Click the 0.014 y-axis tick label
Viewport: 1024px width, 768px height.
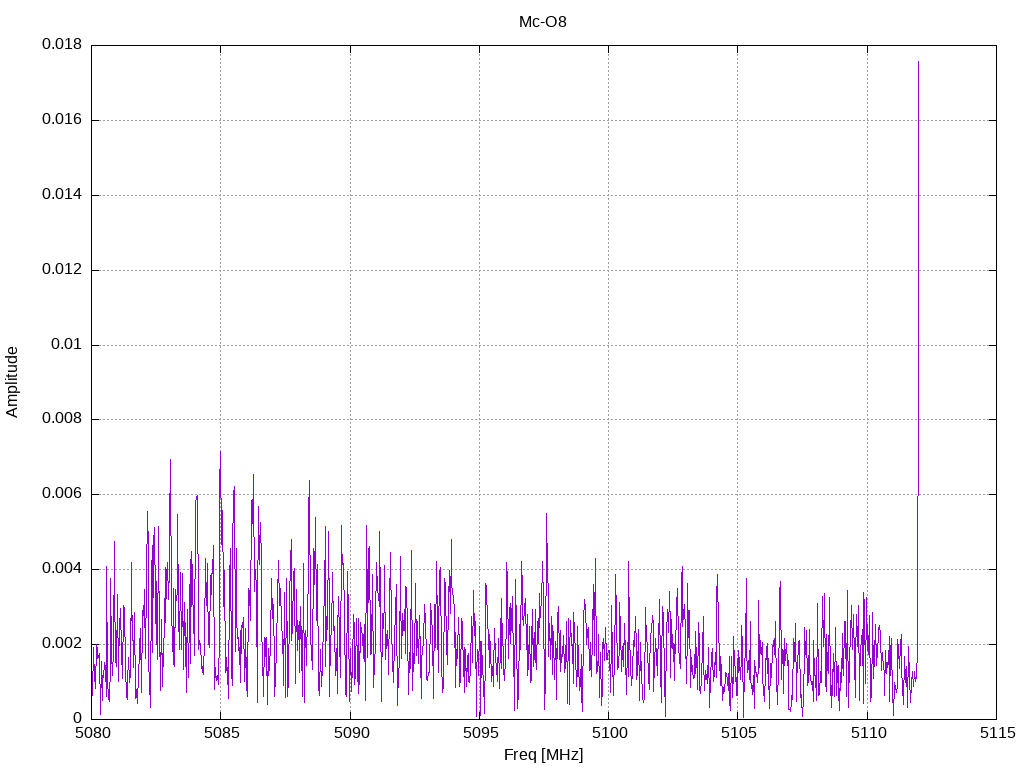click(61, 195)
